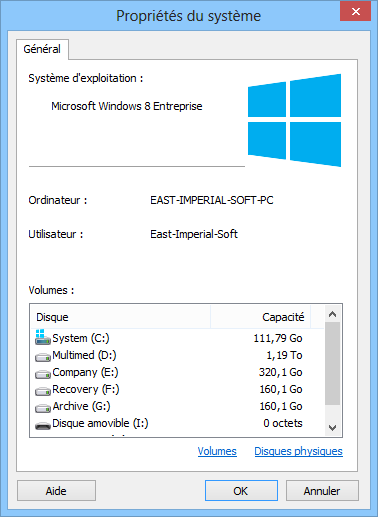Click the EAST-IMPERIAL-SOFT-PC computer name
This screenshot has width=378, height=517.
point(212,200)
